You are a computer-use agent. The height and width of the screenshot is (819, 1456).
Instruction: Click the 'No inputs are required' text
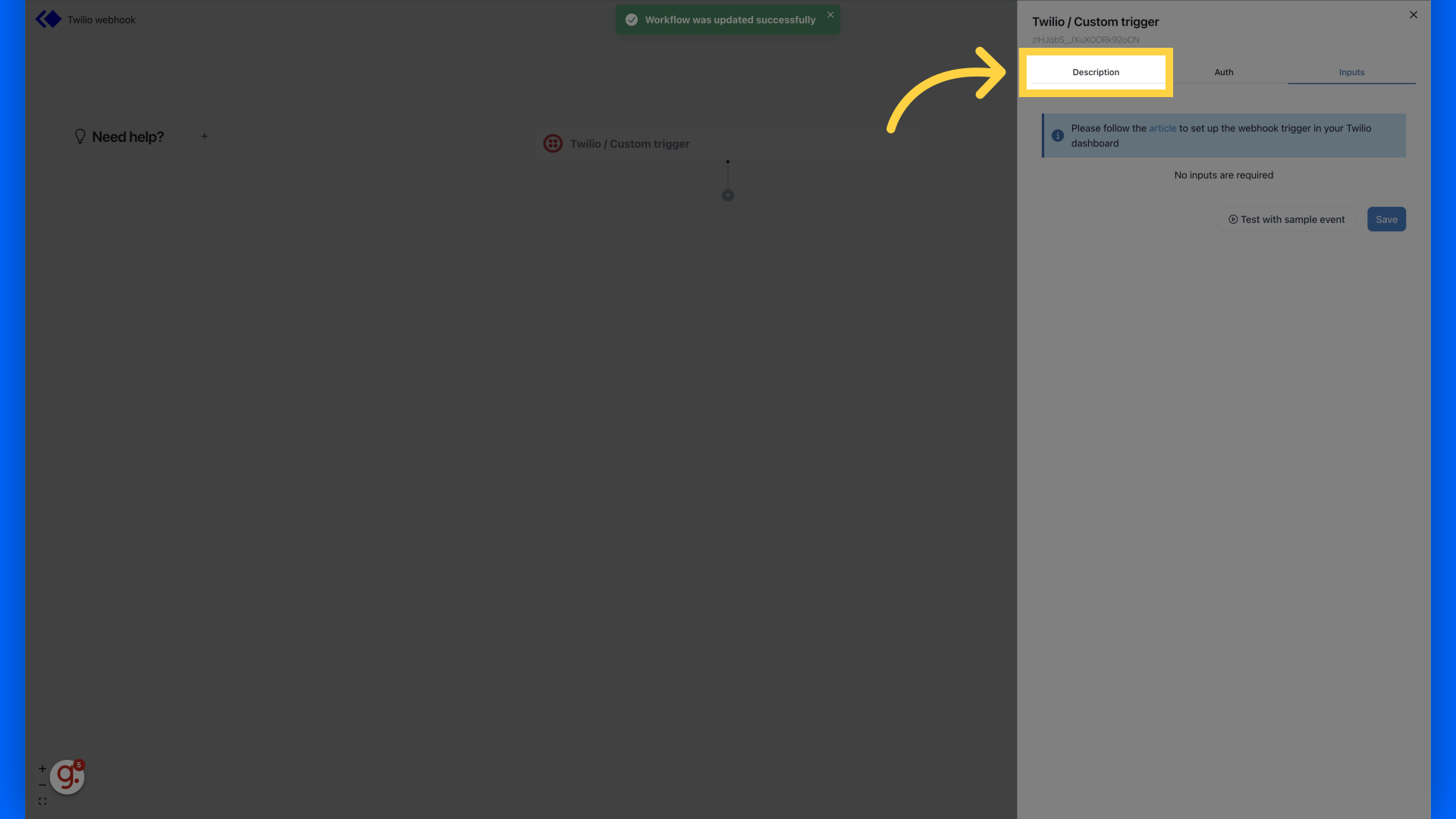(x=1223, y=175)
